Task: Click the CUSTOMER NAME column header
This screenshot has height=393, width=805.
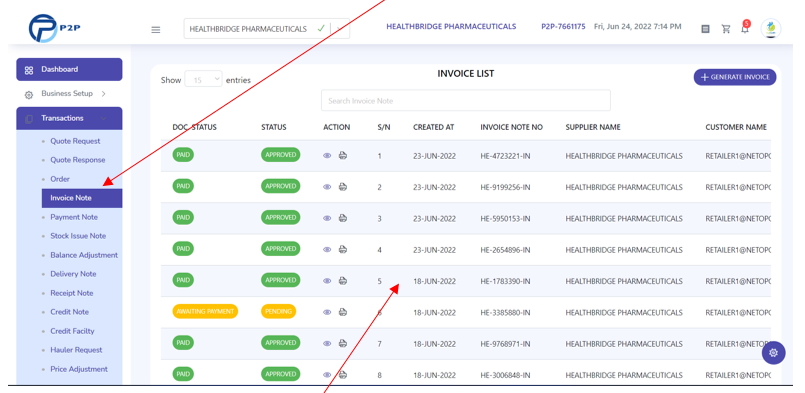Action: (x=736, y=127)
